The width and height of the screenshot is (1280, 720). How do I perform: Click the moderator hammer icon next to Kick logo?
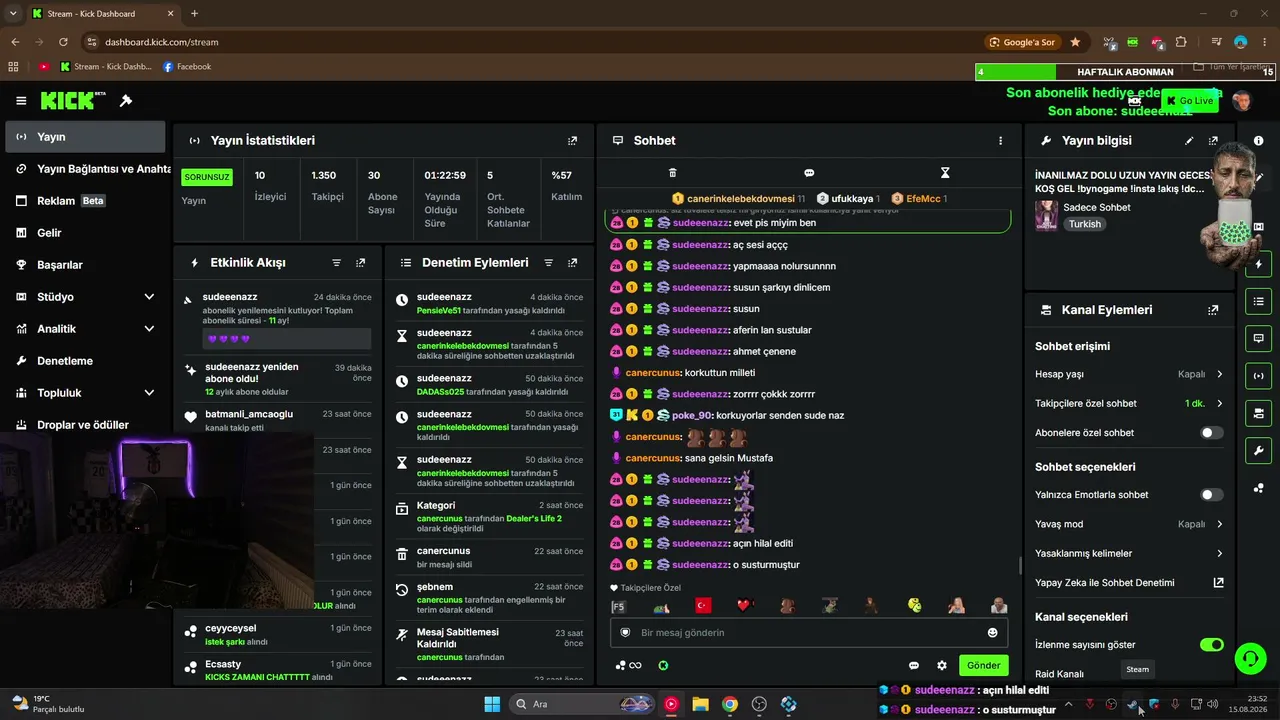126,101
